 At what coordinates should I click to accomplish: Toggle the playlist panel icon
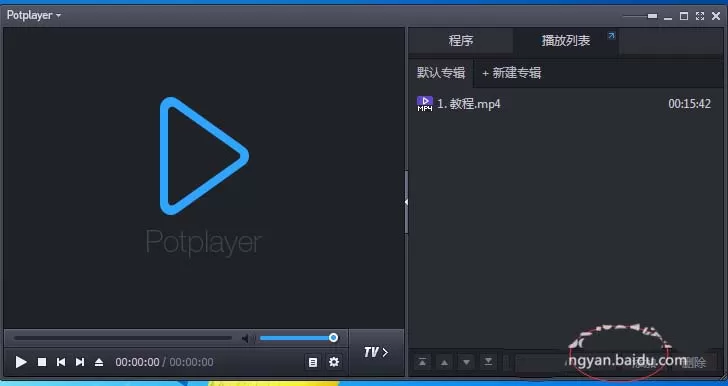coord(313,362)
